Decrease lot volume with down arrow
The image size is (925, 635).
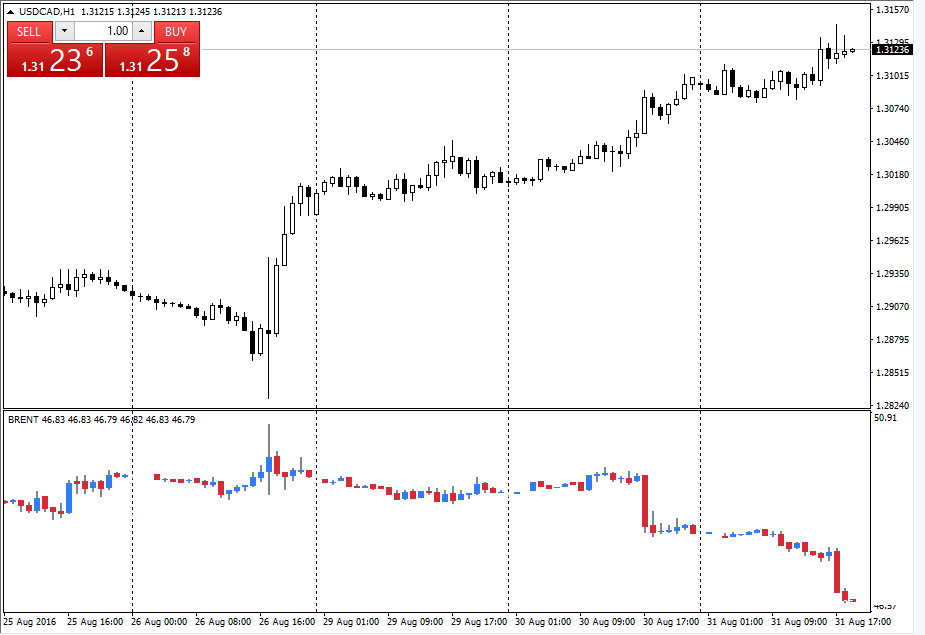pos(64,31)
